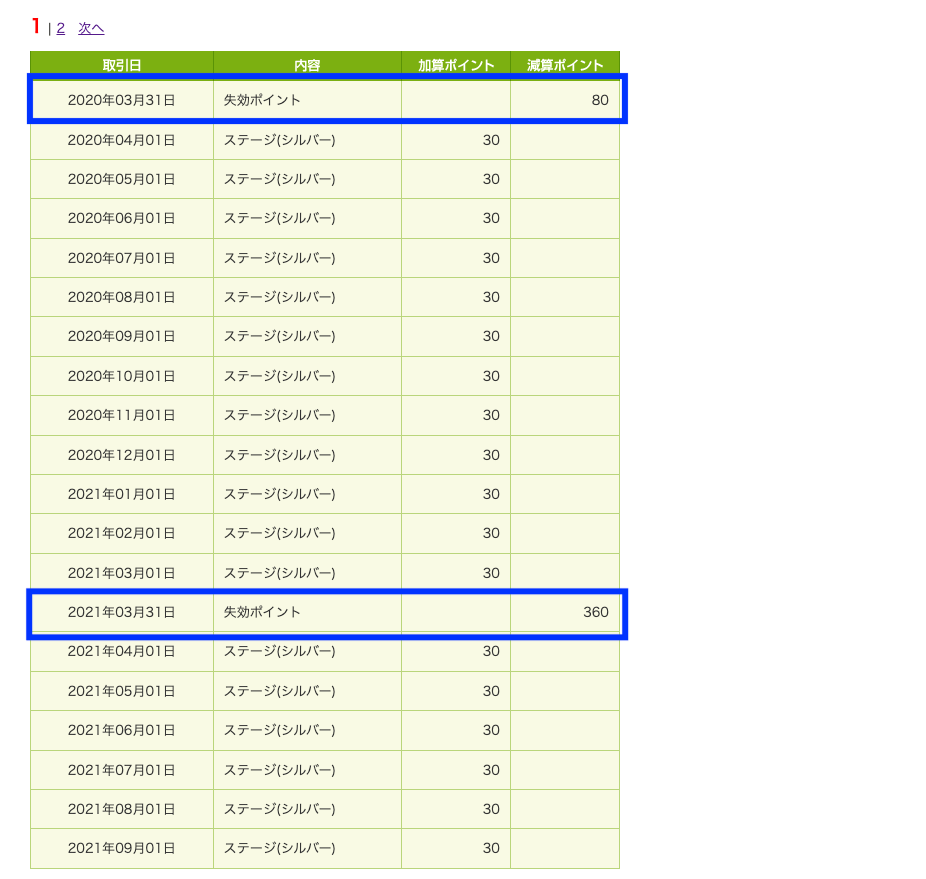Click ステージ(シルバー) in the 2020年08月01日 row
This screenshot has width=926, height=879.
(279, 297)
